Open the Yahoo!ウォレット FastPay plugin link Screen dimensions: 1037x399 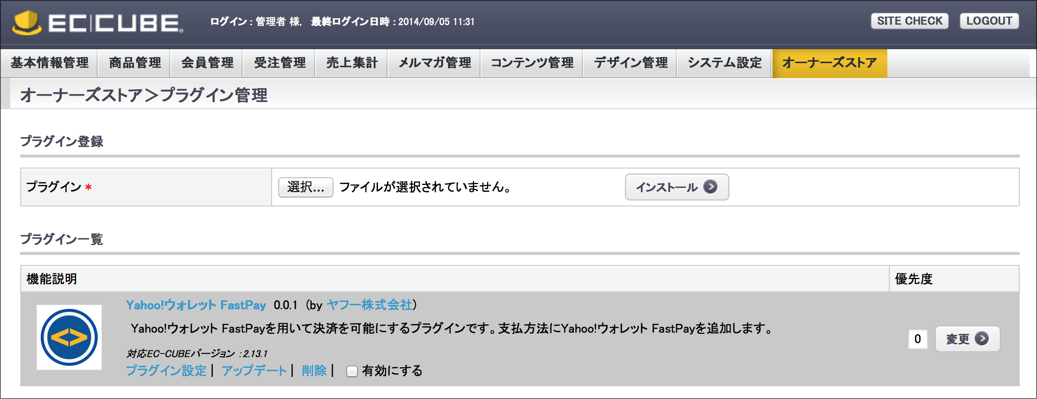pyautogui.click(x=196, y=306)
